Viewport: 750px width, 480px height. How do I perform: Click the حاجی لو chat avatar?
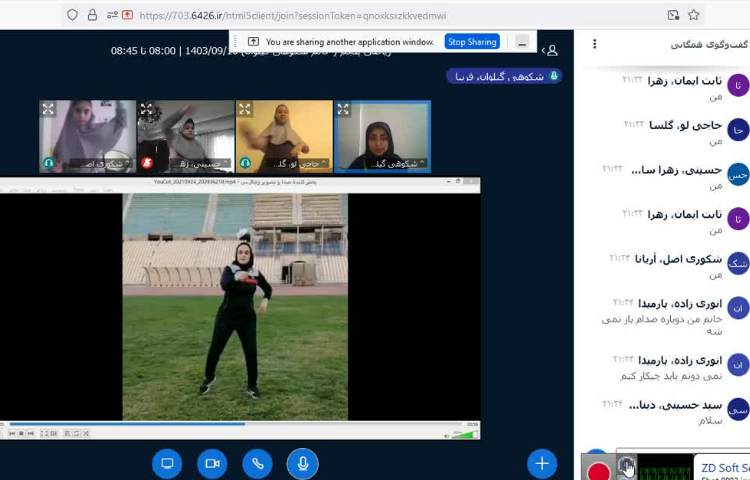pyautogui.click(x=738, y=130)
